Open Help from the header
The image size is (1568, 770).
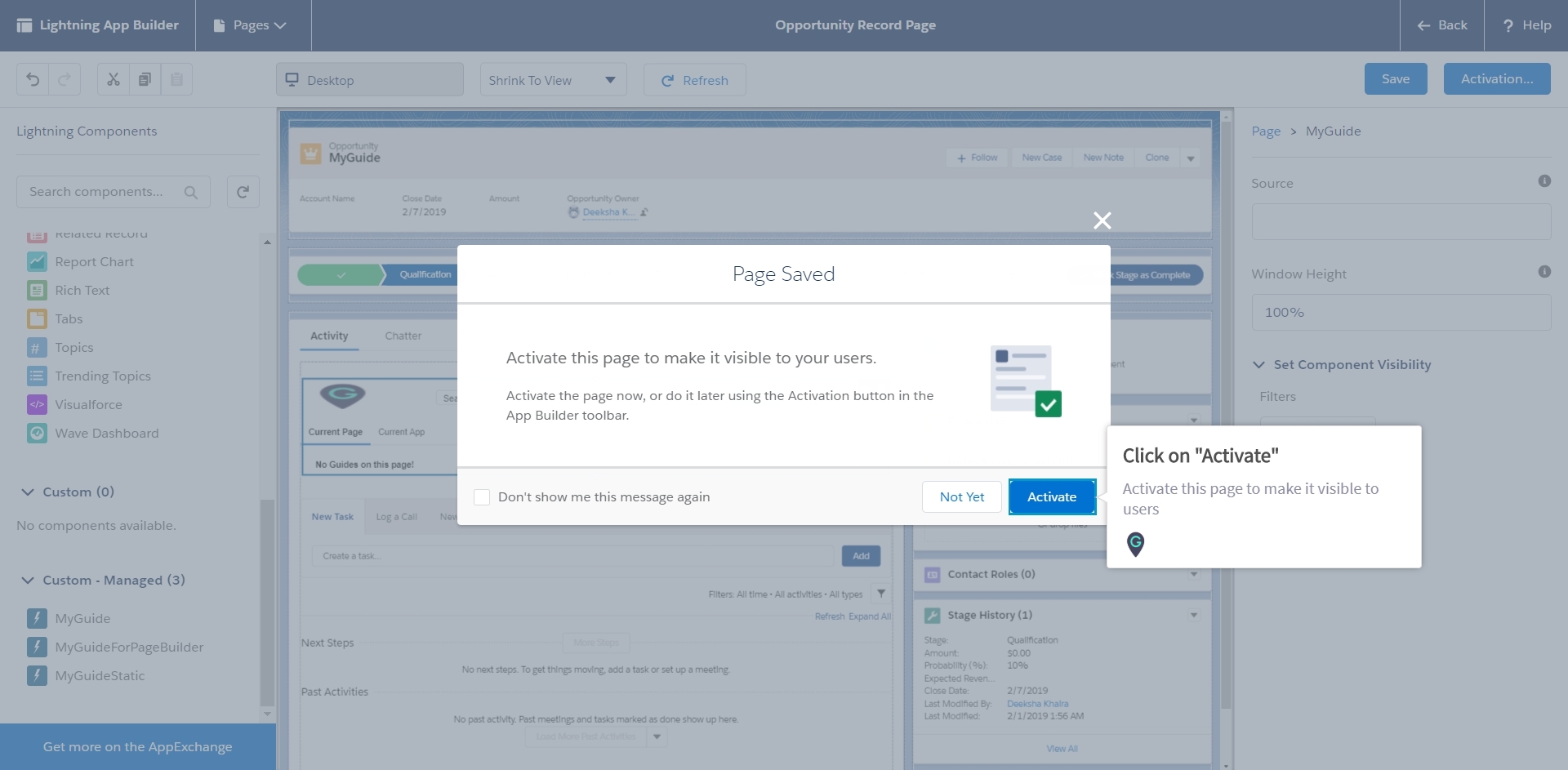pyautogui.click(x=1526, y=25)
